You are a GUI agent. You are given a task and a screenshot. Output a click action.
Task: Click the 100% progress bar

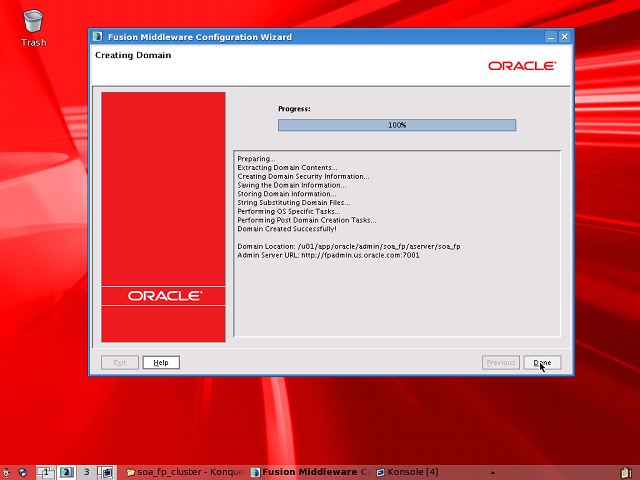(397, 125)
